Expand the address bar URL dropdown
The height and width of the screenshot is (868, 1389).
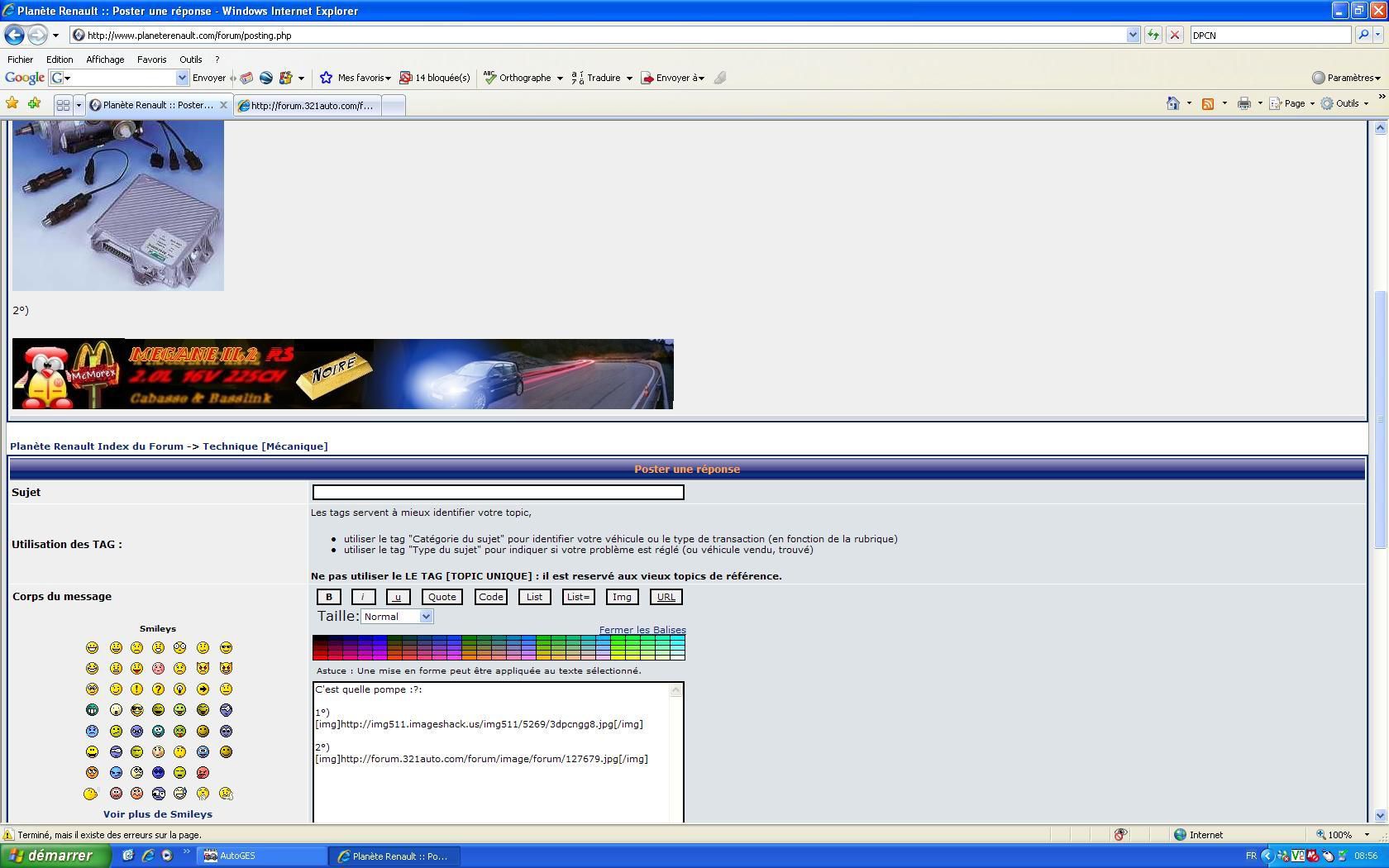[1133, 35]
